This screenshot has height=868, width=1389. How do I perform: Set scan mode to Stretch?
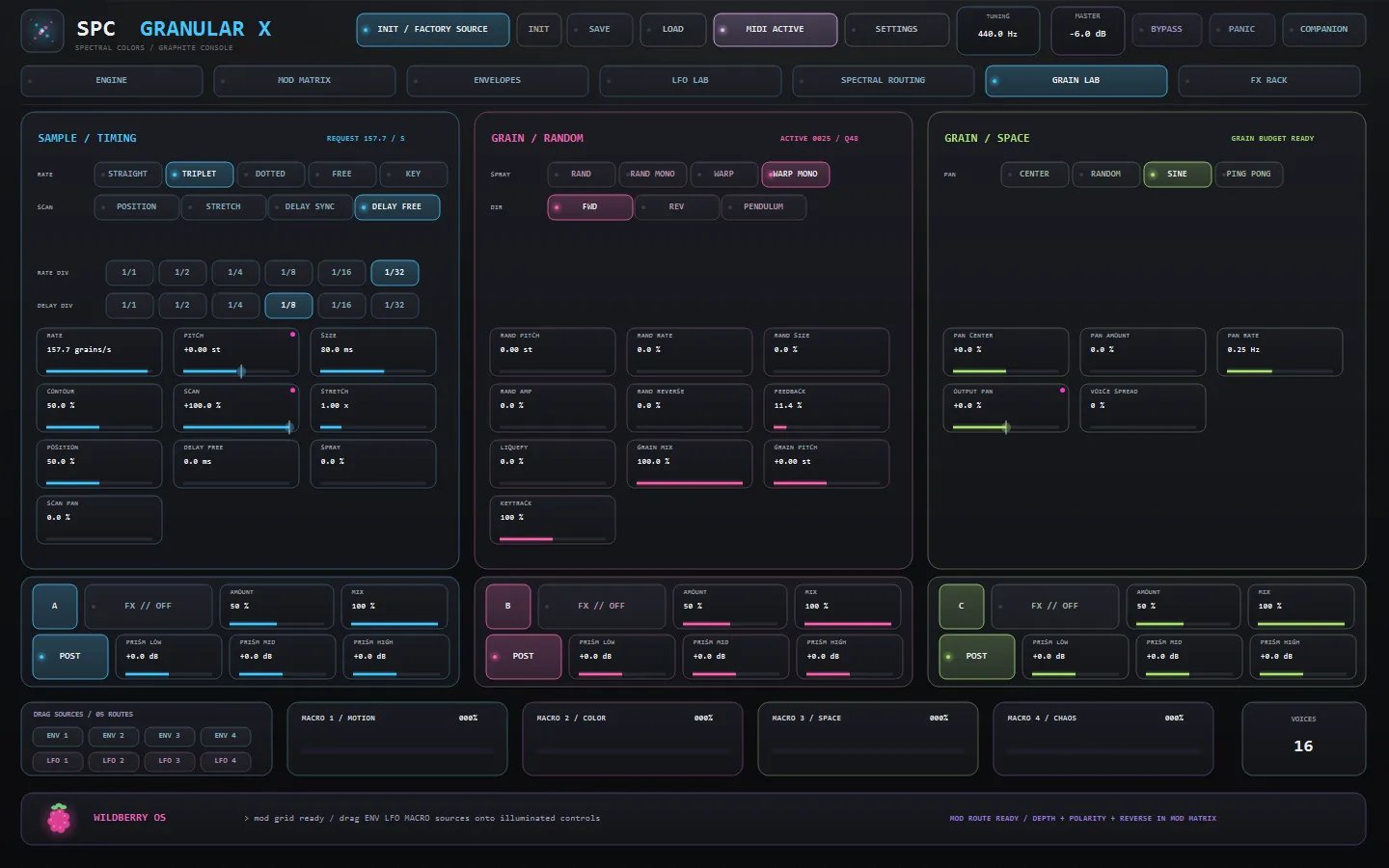(x=224, y=207)
